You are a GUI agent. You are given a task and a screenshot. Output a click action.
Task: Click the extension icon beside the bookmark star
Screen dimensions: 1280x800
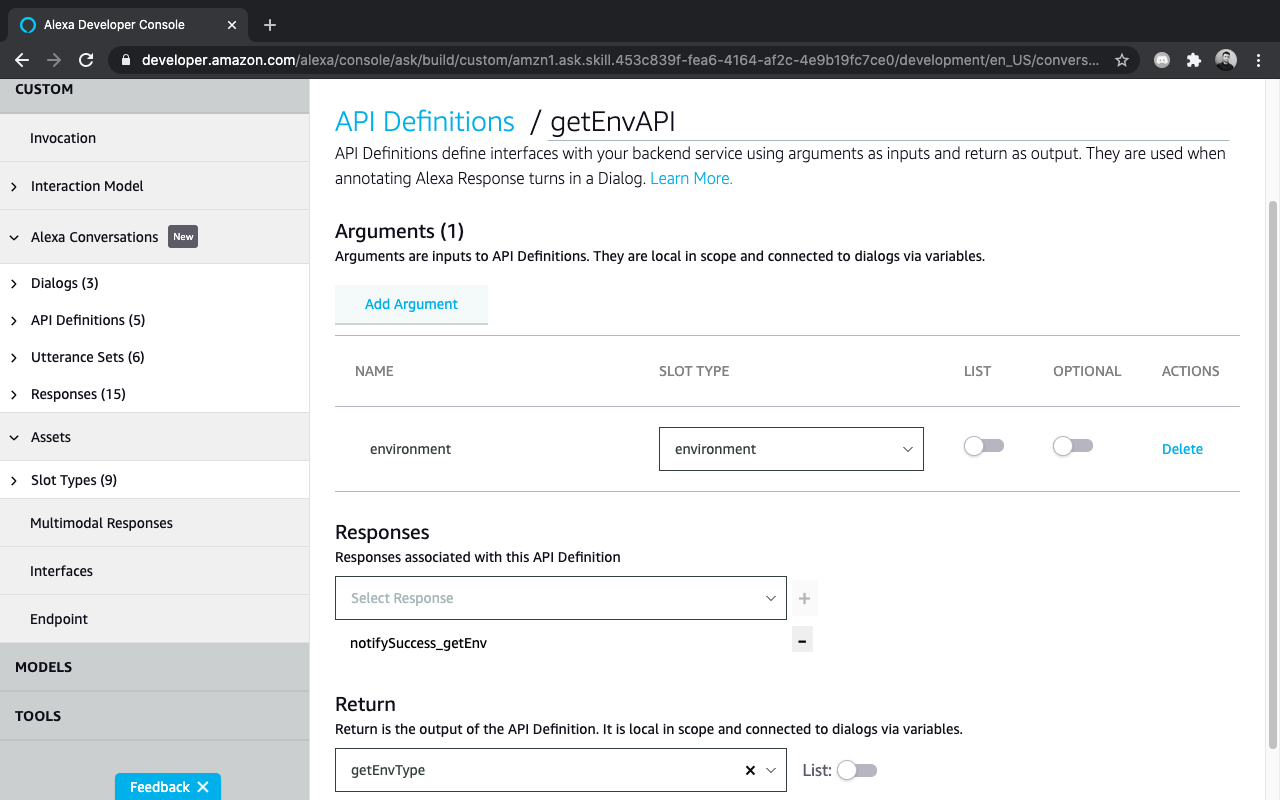1162,60
